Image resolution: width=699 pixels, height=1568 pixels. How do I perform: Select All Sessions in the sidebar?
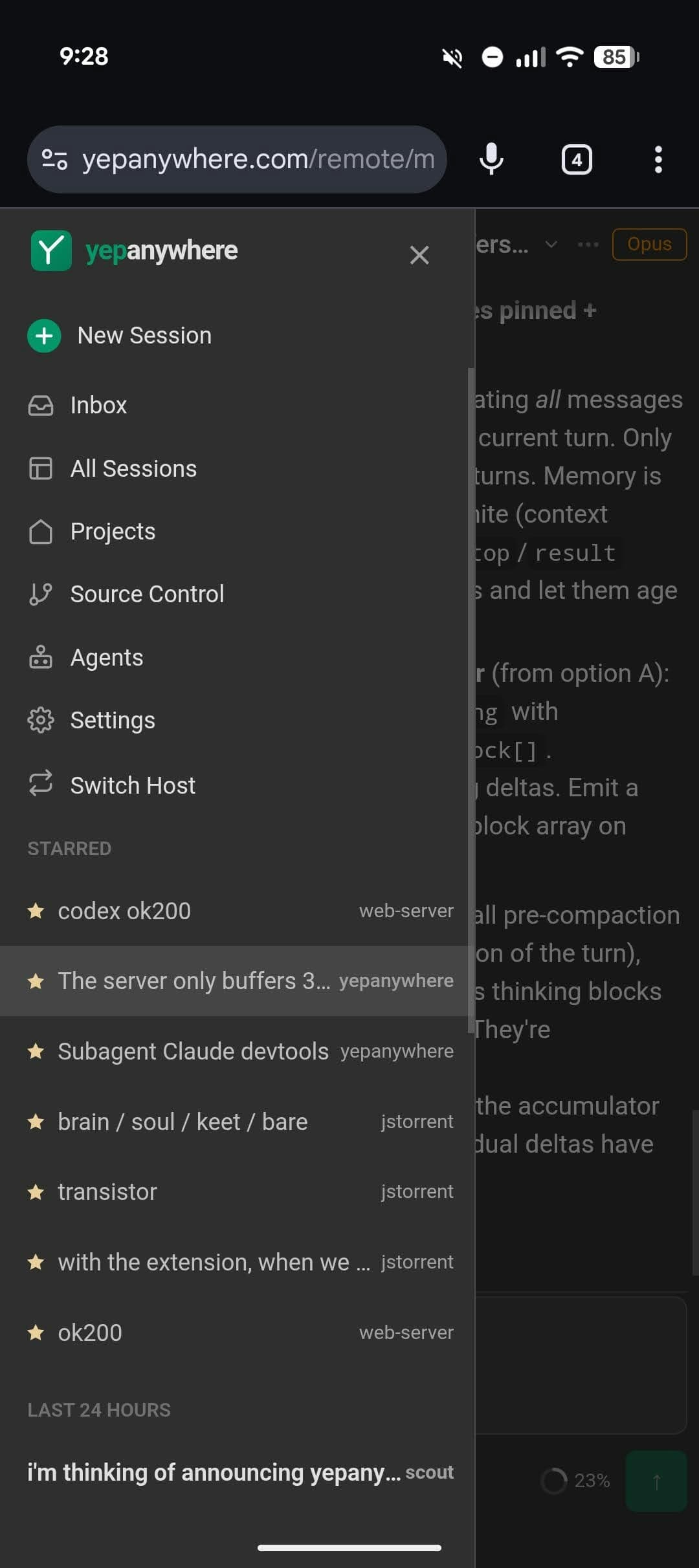[x=133, y=468]
